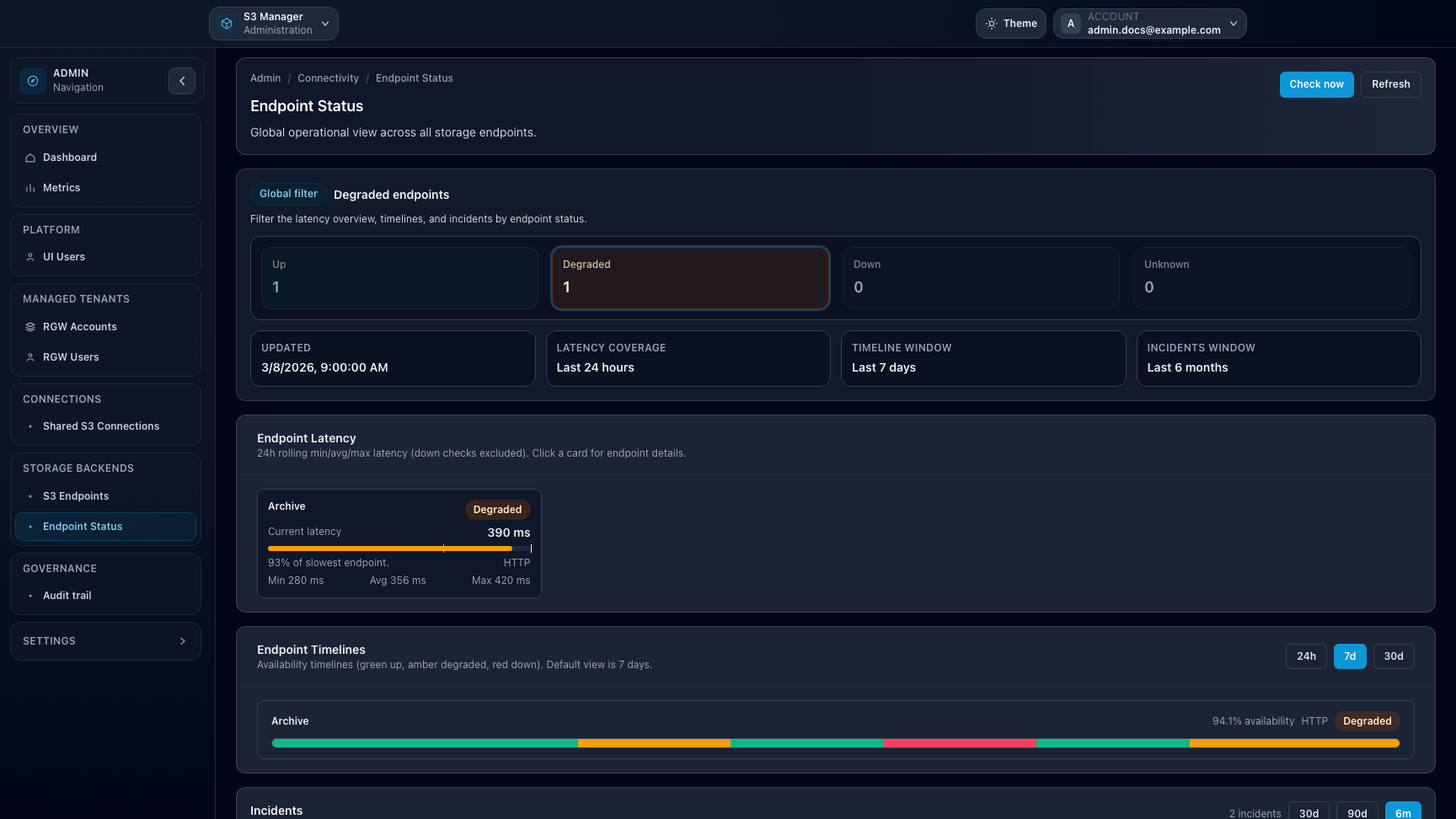The height and width of the screenshot is (819, 1456).
Task: Select the Metrics chart icon
Action: tap(30, 188)
